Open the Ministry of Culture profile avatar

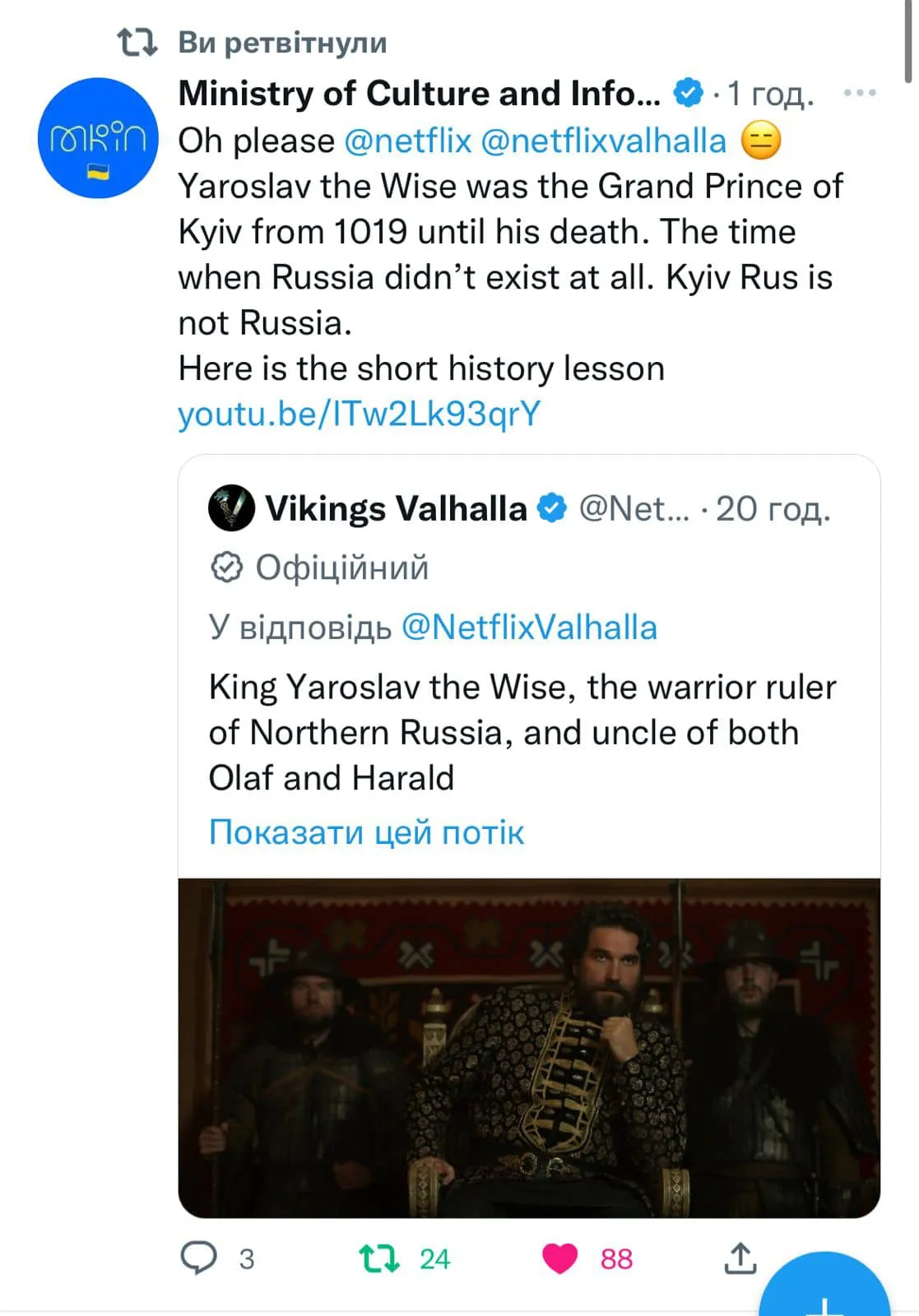coord(98,138)
